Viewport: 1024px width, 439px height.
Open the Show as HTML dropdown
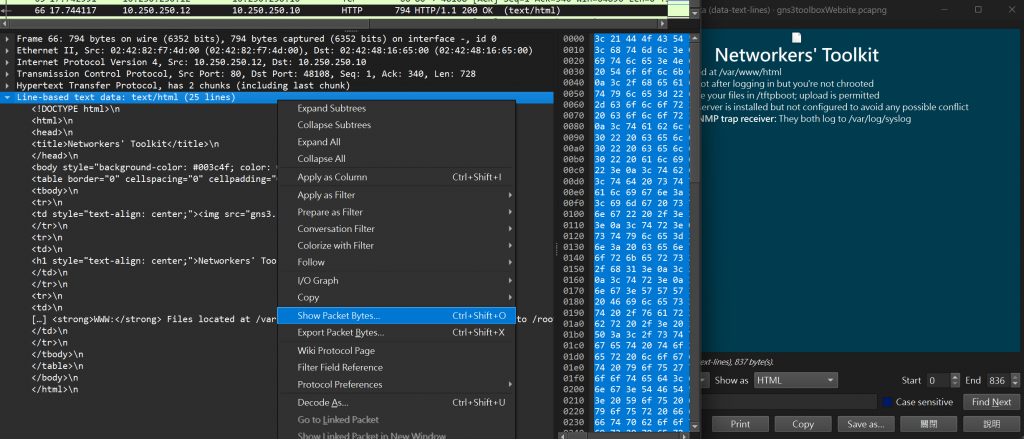point(795,380)
